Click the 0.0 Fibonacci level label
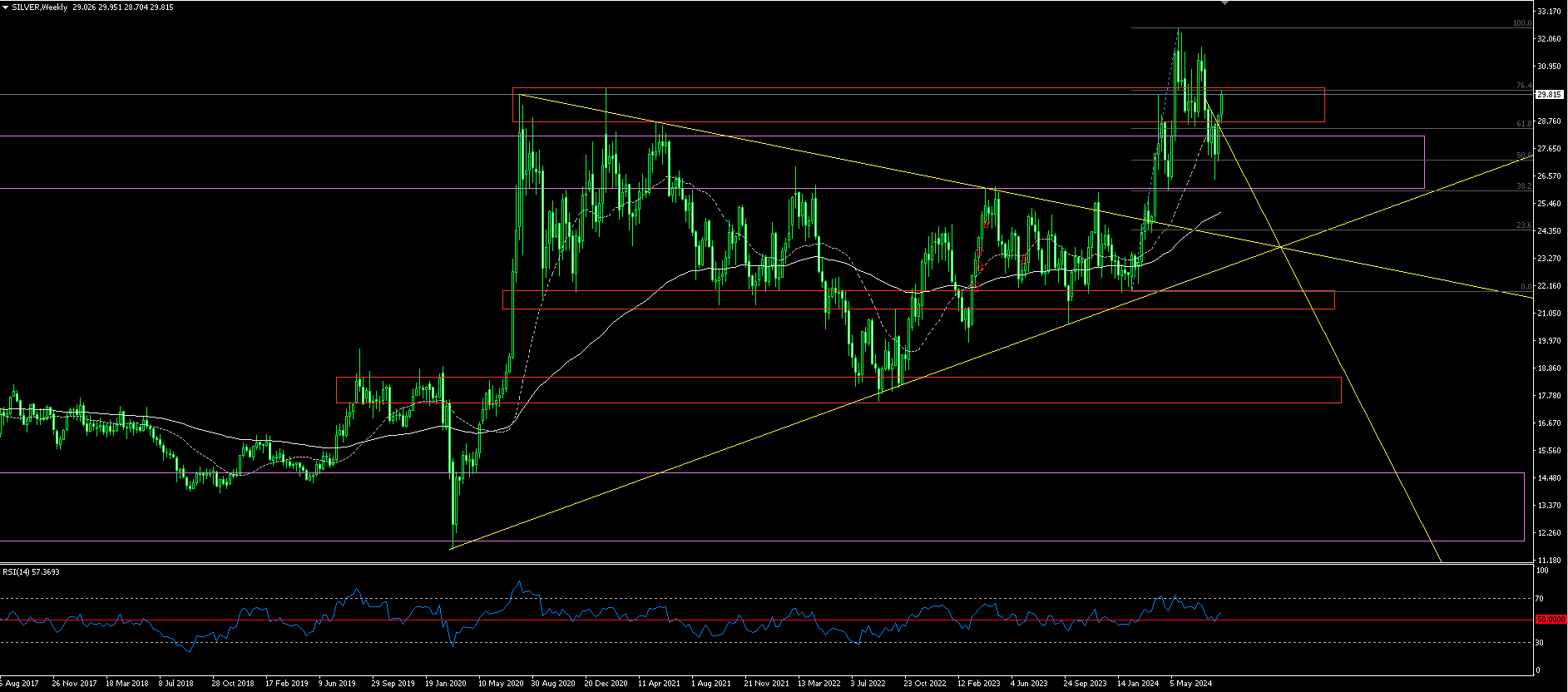The width and height of the screenshot is (1568, 692). pos(1526,287)
